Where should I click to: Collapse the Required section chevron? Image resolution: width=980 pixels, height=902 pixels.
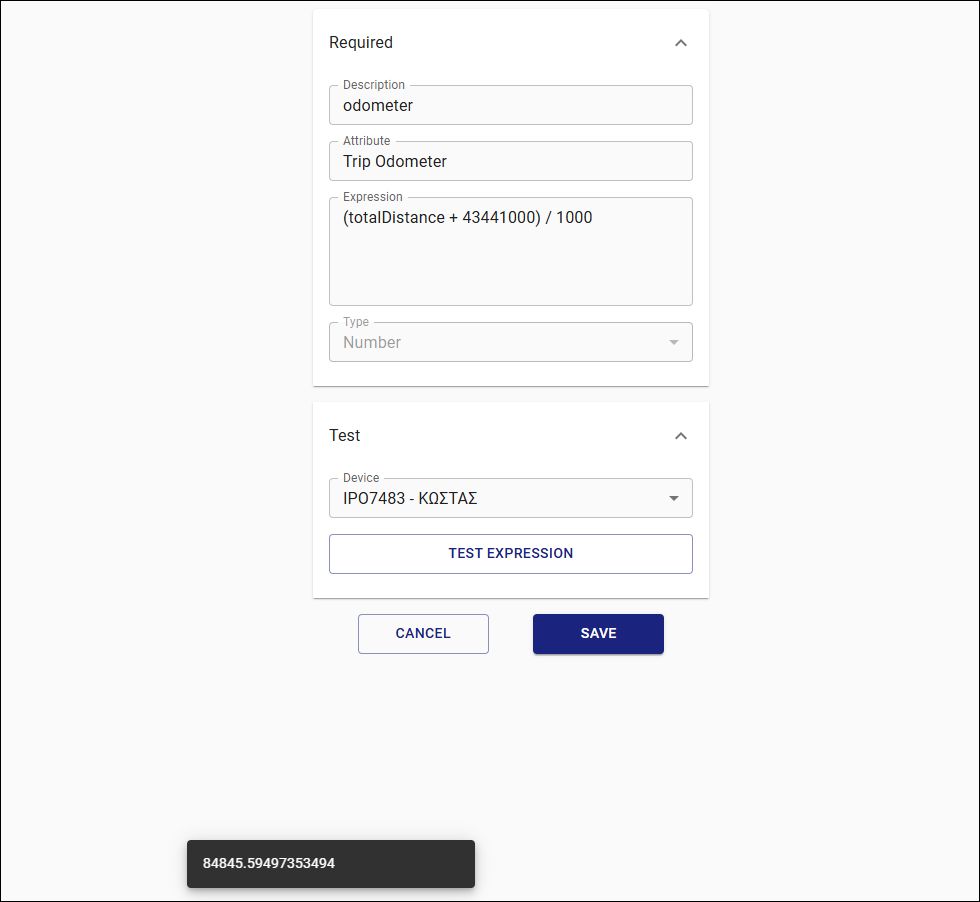681,43
